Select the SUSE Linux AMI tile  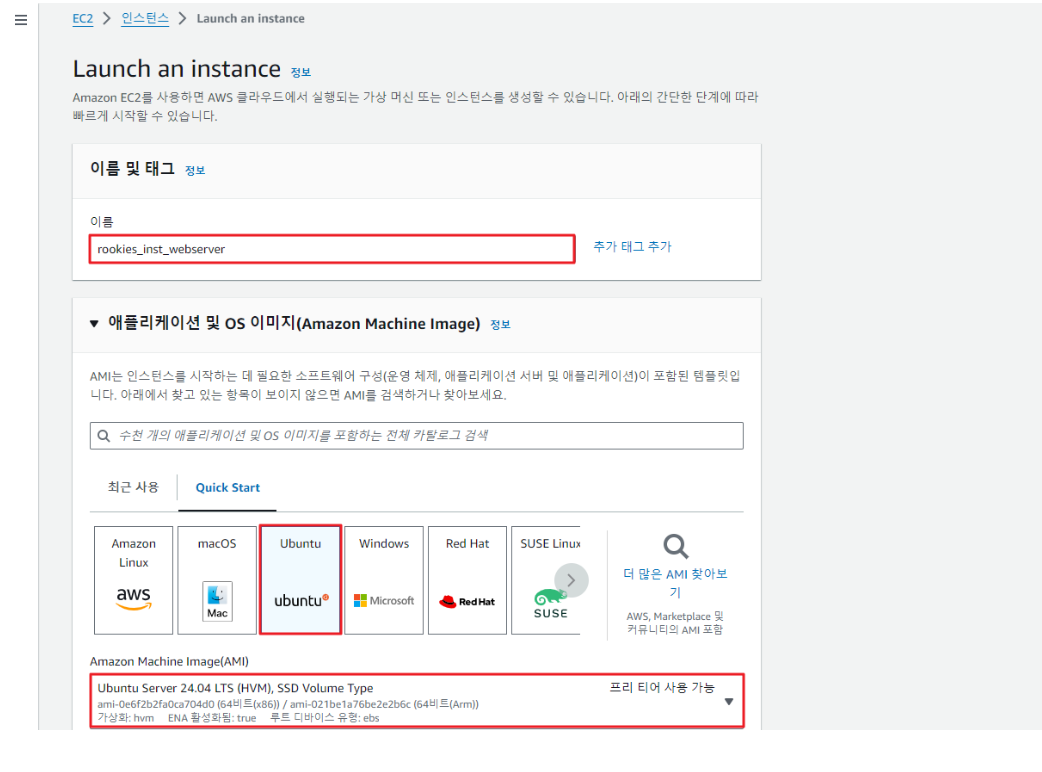(x=546, y=580)
